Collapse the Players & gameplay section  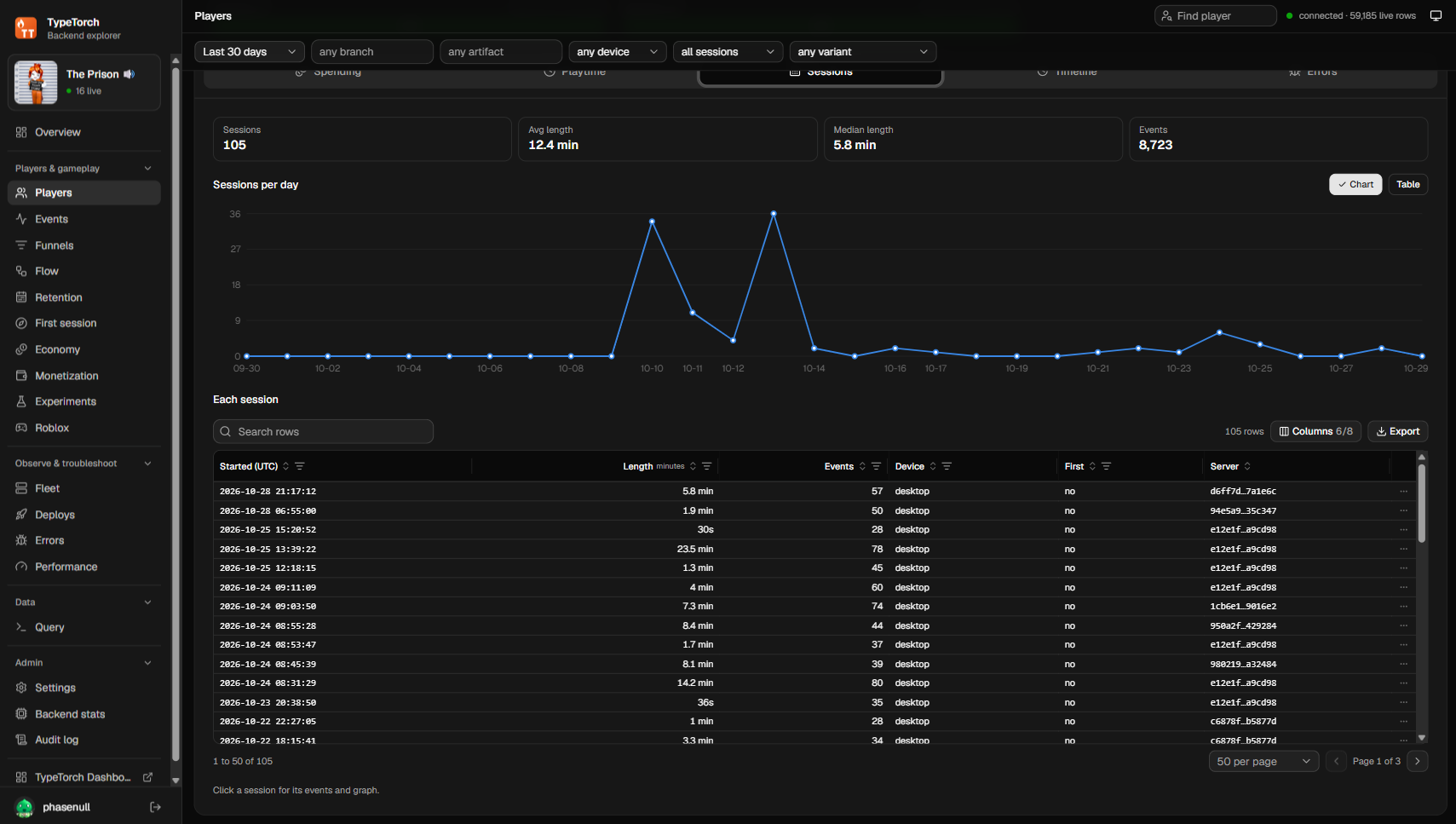click(x=83, y=169)
